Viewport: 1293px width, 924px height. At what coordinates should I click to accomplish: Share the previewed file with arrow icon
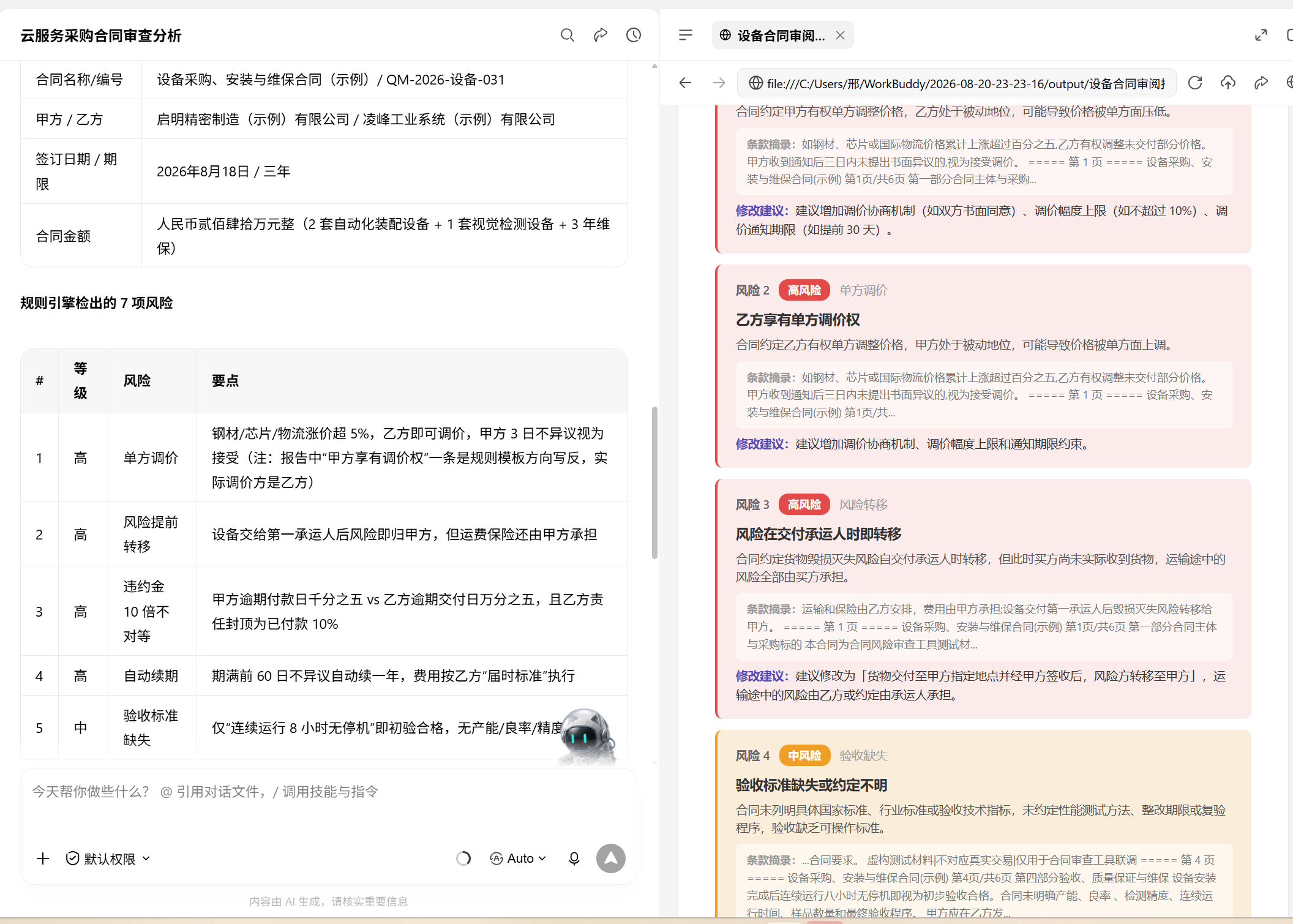tap(1261, 83)
